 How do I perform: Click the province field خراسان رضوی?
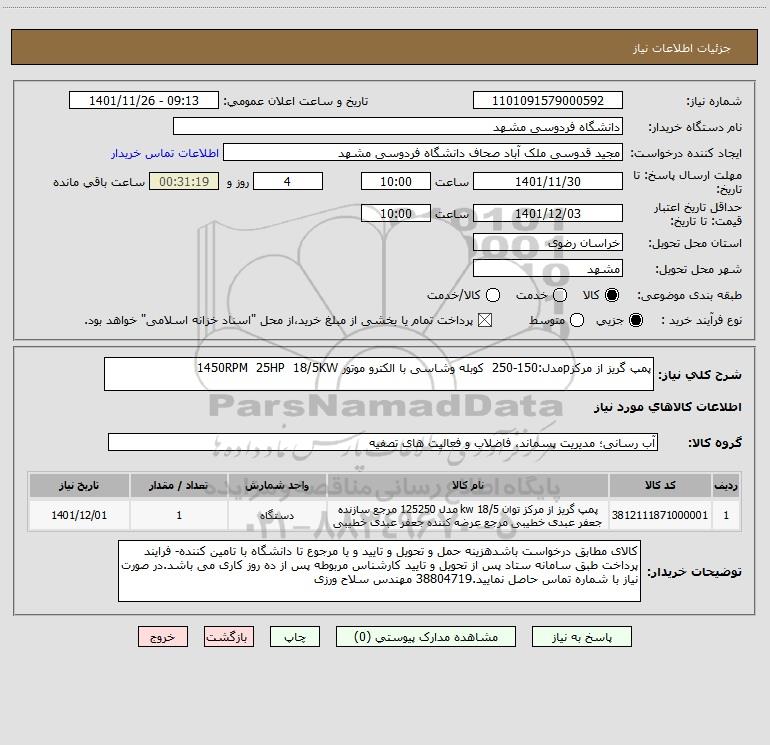point(548,242)
